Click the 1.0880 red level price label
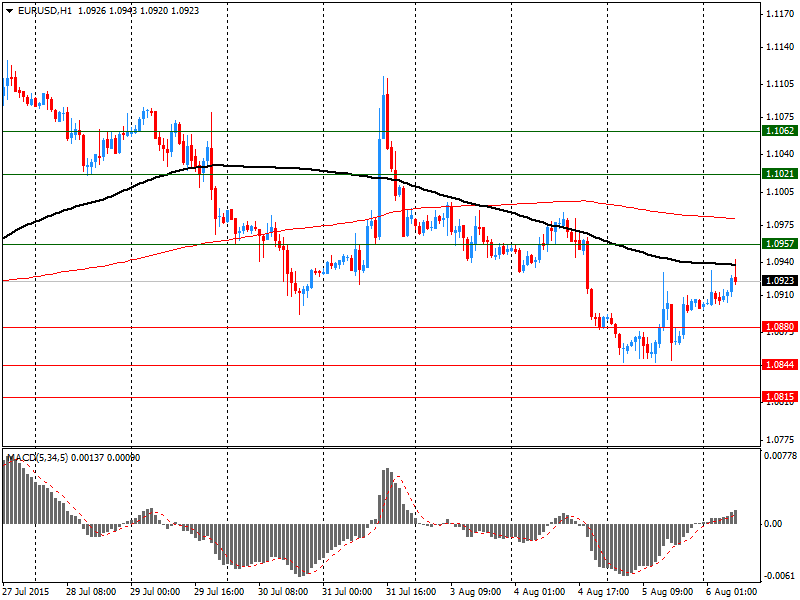 pyautogui.click(x=780, y=327)
